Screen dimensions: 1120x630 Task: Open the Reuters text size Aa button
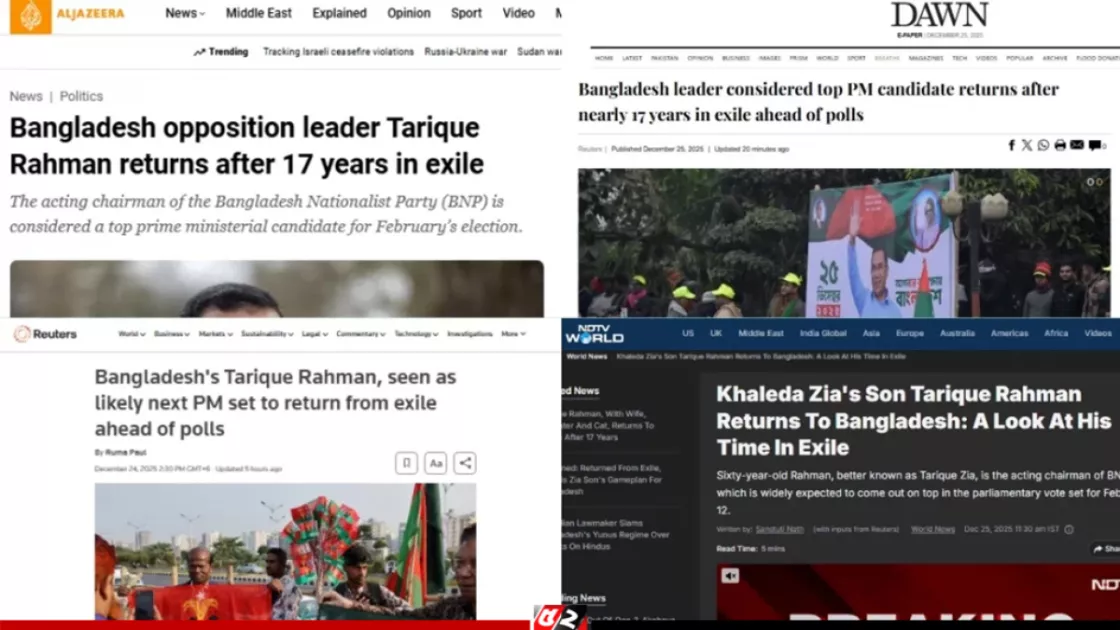click(436, 463)
